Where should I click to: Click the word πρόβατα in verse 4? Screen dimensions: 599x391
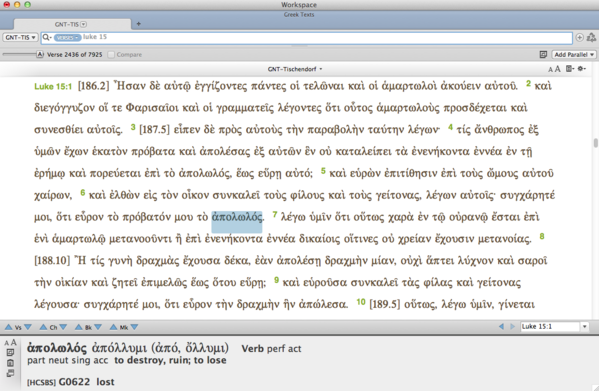click(x=152, y=152)
